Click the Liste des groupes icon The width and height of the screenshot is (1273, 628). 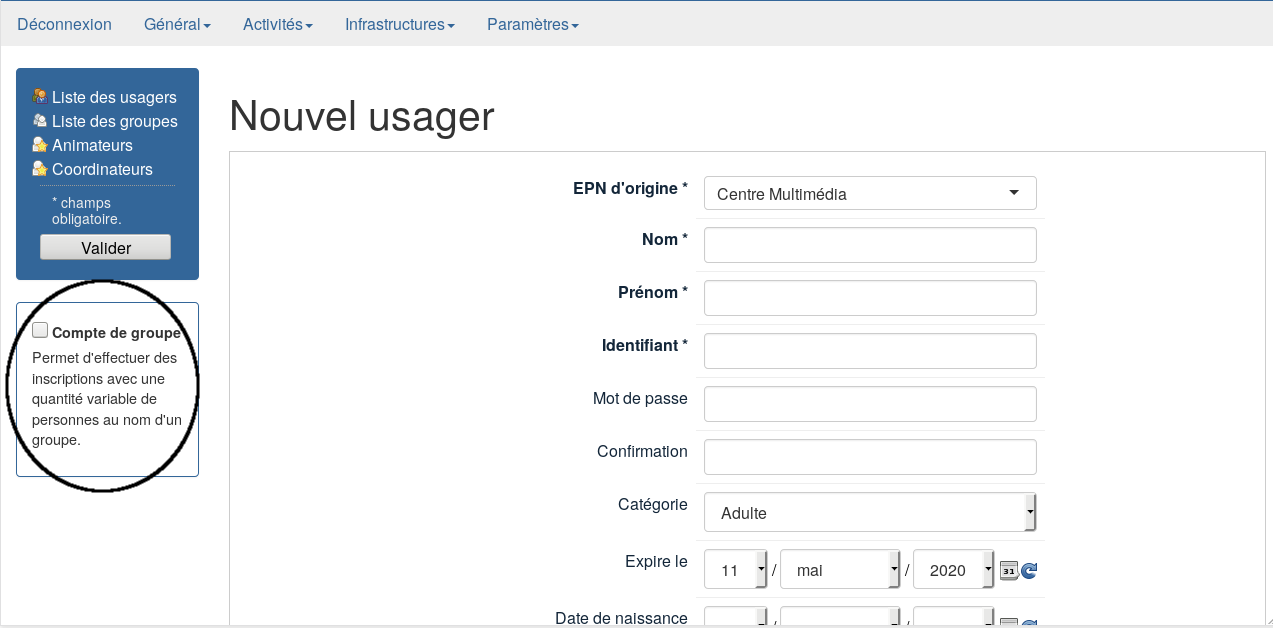pyautogui.click(x=40, y=121)
